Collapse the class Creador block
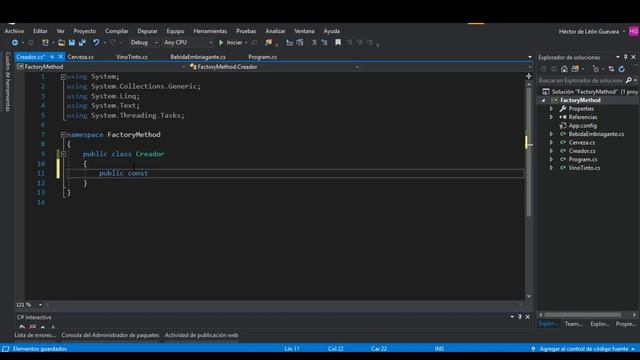Image resolution: width=640 pixels, height=360 pixels. pyautogui.click(x=63, y=154)
